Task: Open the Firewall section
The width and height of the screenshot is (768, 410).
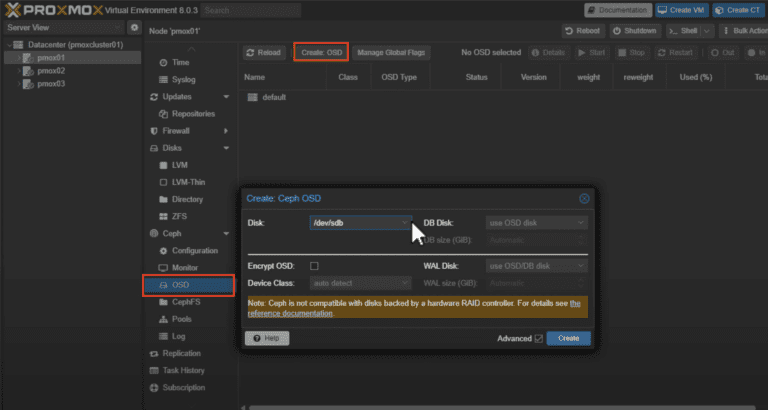Action: pos(176,131)
